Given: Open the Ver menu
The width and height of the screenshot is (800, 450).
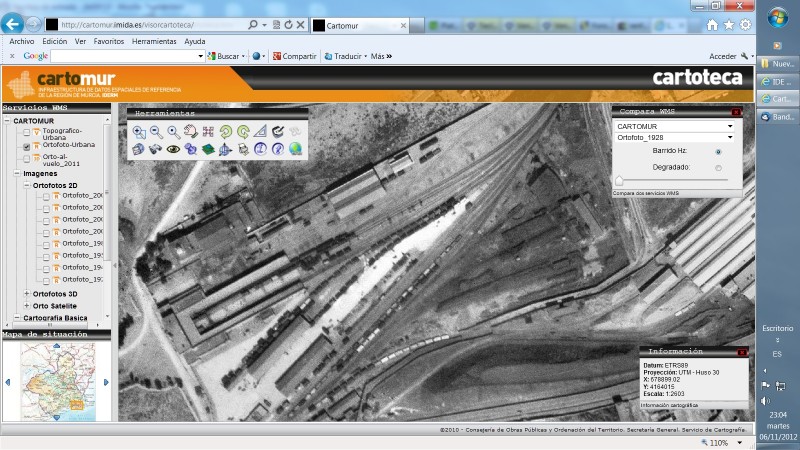Looking at the screenshot, I should (80, 41).
